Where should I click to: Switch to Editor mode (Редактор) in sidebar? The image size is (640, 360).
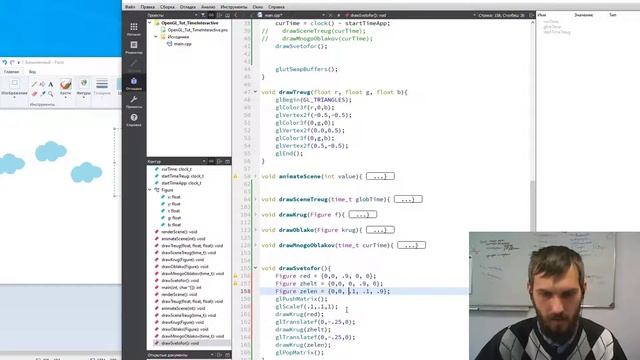coord(133,47)
